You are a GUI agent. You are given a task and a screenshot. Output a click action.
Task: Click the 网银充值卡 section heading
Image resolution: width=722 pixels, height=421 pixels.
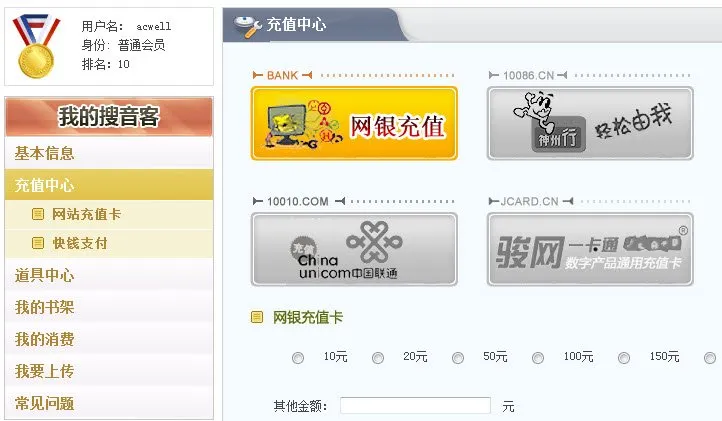[308, 317]
